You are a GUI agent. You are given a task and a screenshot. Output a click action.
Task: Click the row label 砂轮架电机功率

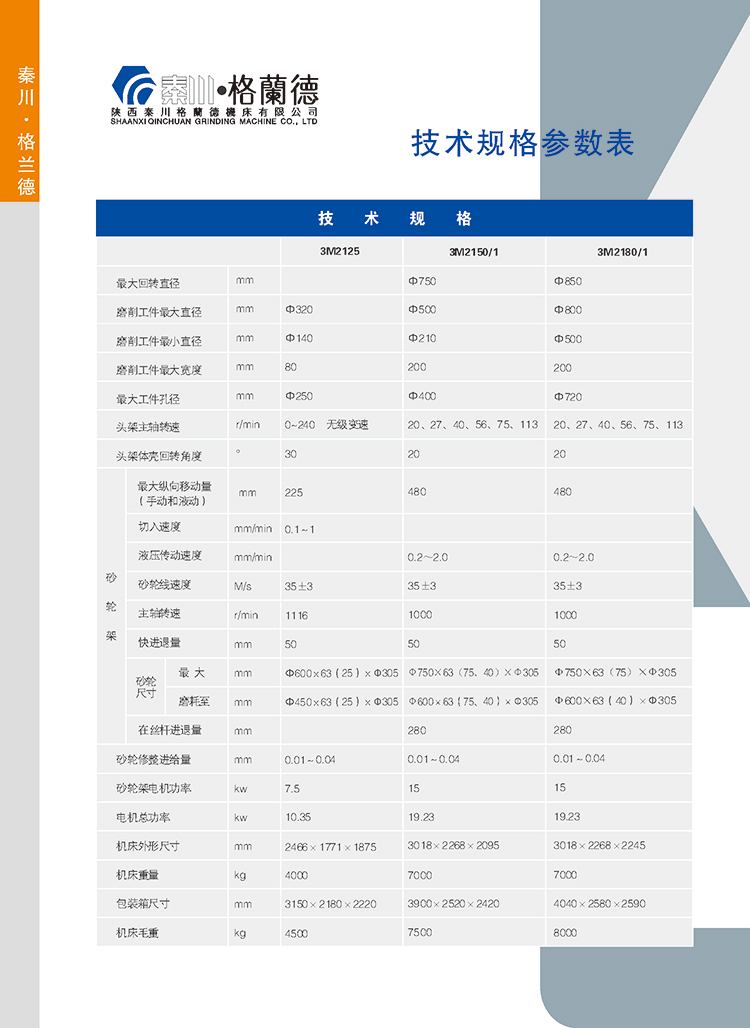coord(153,788)
